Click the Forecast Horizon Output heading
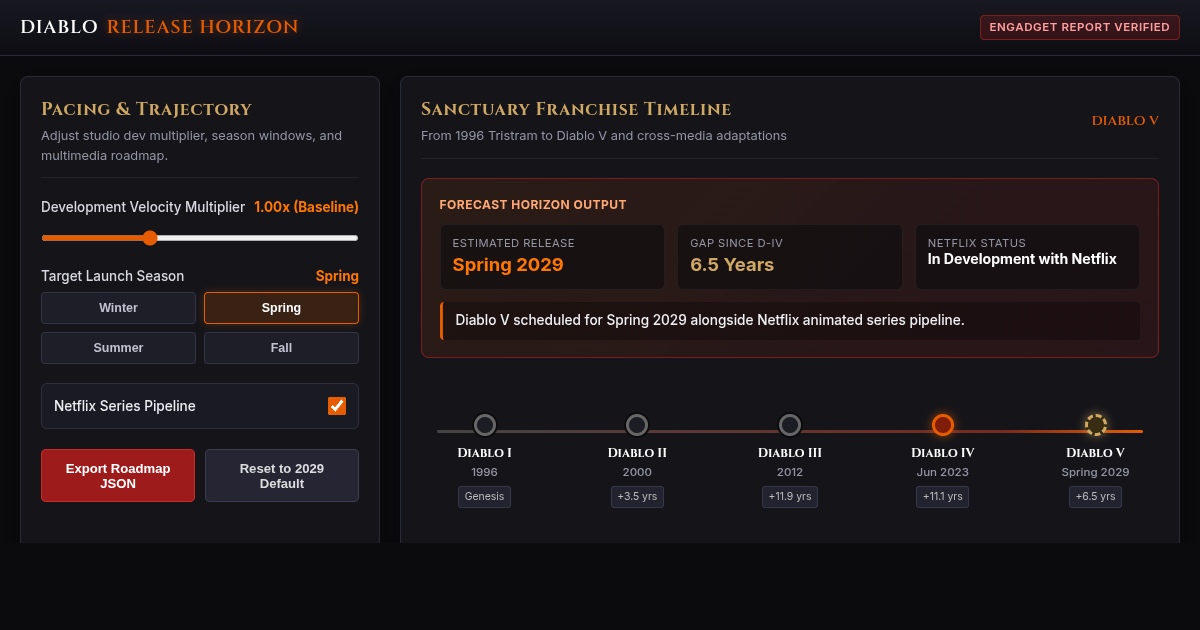The width and height of the screenshot is (1200, 630). pyautogui.click(x=533, y=205)
